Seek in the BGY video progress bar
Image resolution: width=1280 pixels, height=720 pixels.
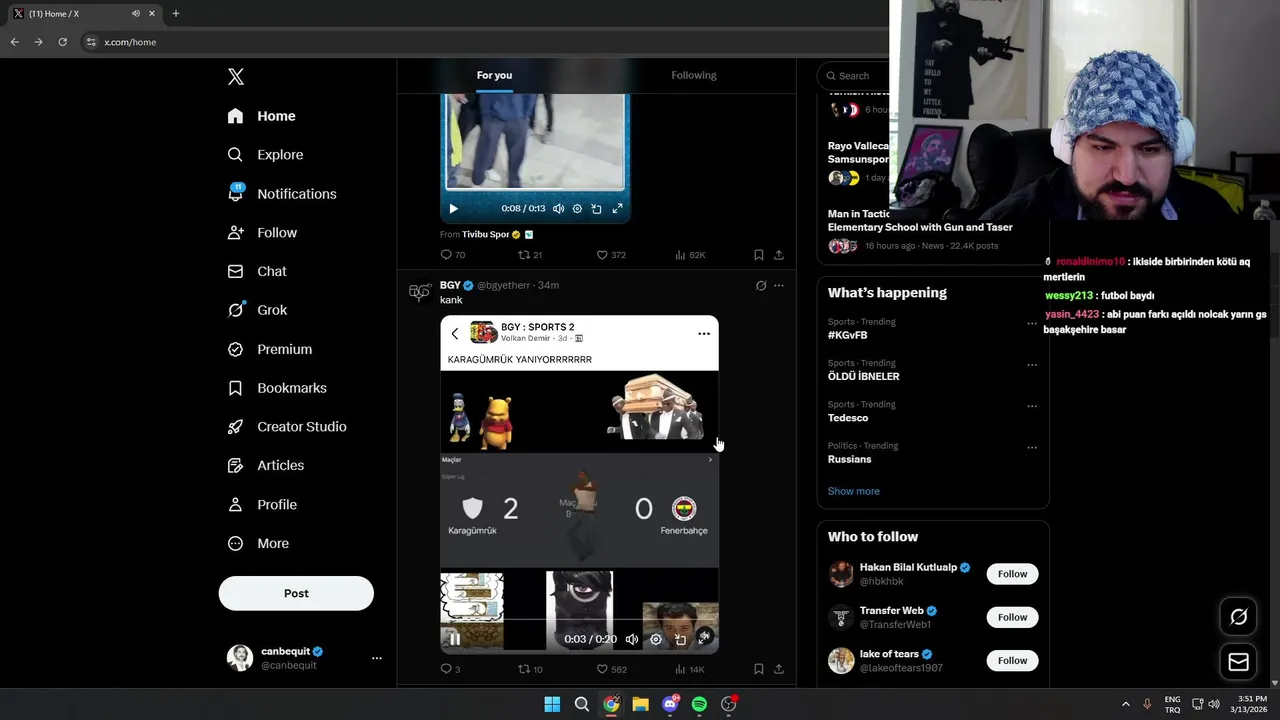coord(579,620)
